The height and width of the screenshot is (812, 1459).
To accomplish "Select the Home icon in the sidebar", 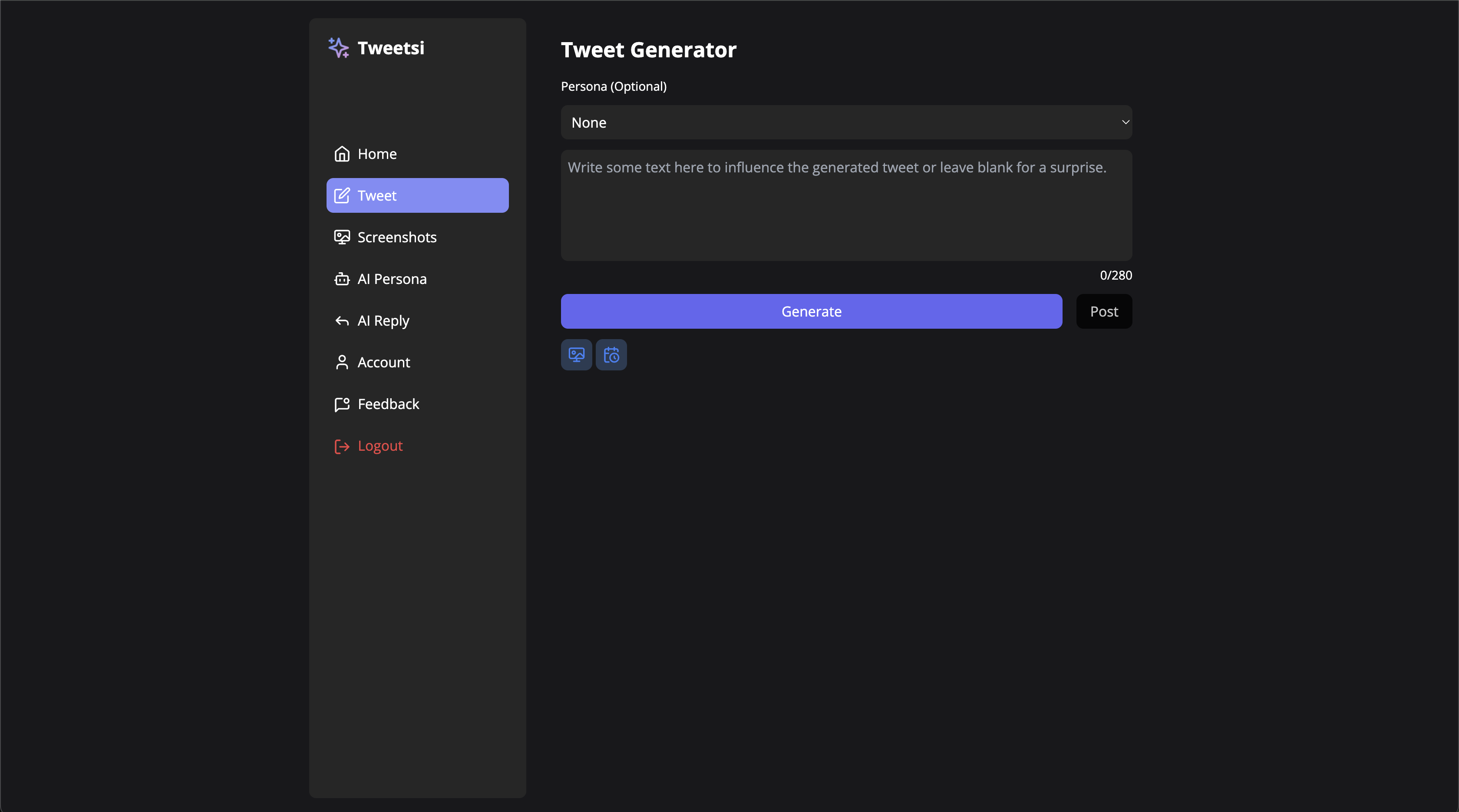I will point(342,153).
